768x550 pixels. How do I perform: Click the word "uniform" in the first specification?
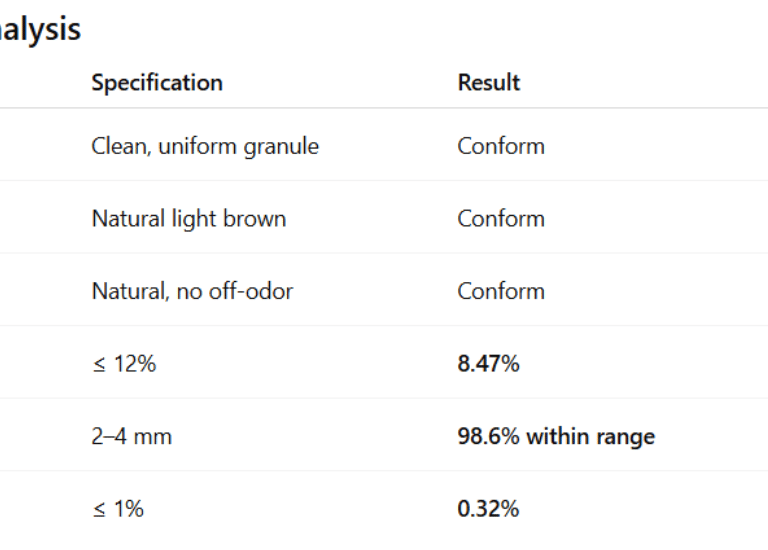[x=199, y=146]
